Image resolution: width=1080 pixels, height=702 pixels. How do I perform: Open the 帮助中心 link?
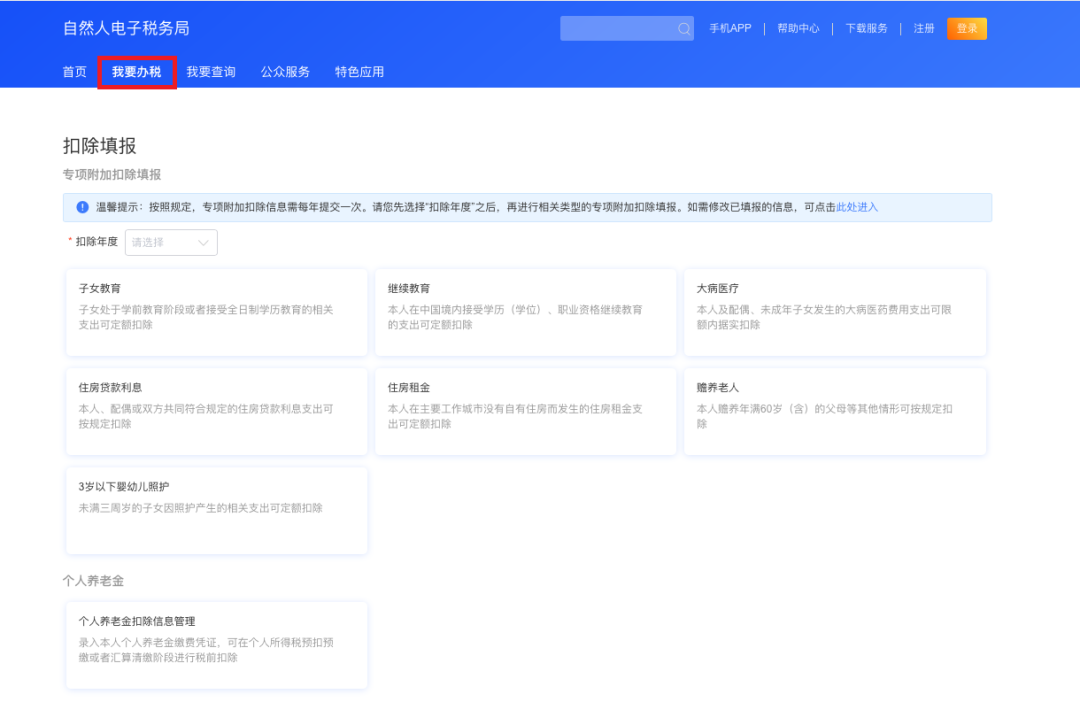click(798, 28)
